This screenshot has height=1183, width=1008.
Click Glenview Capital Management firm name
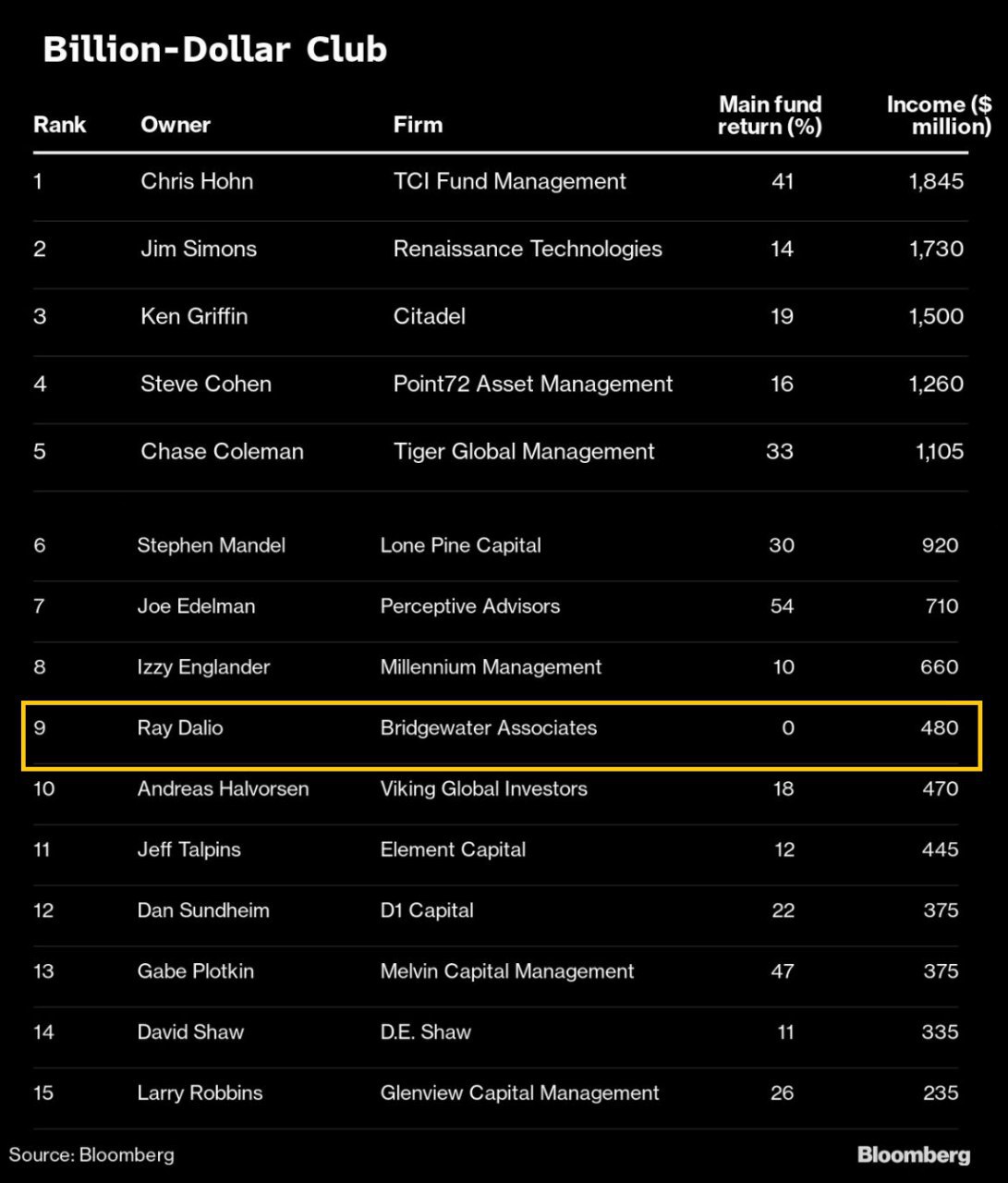(519, 1093)
